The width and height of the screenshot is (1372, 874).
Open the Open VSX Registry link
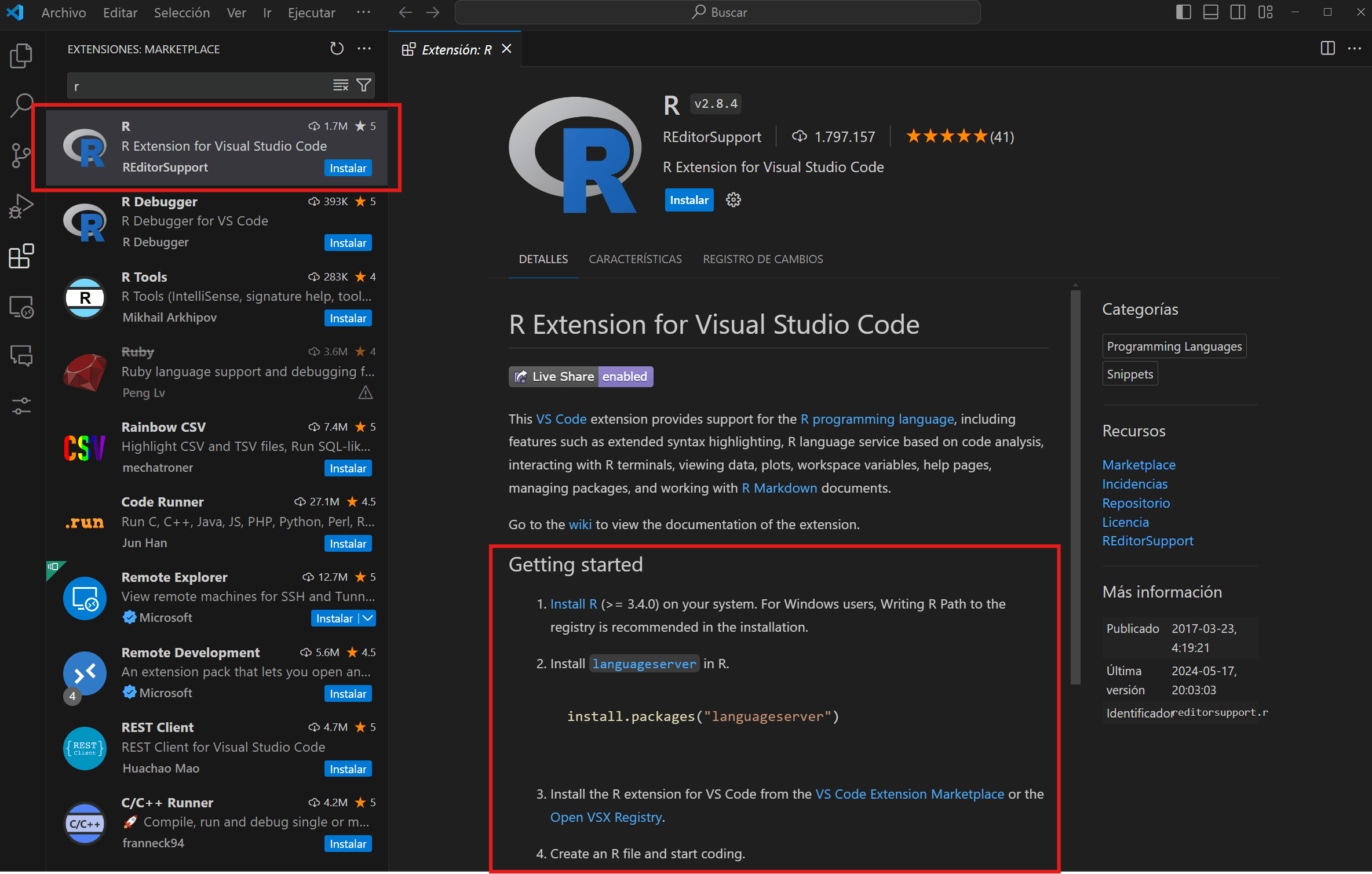coord(606,817)
